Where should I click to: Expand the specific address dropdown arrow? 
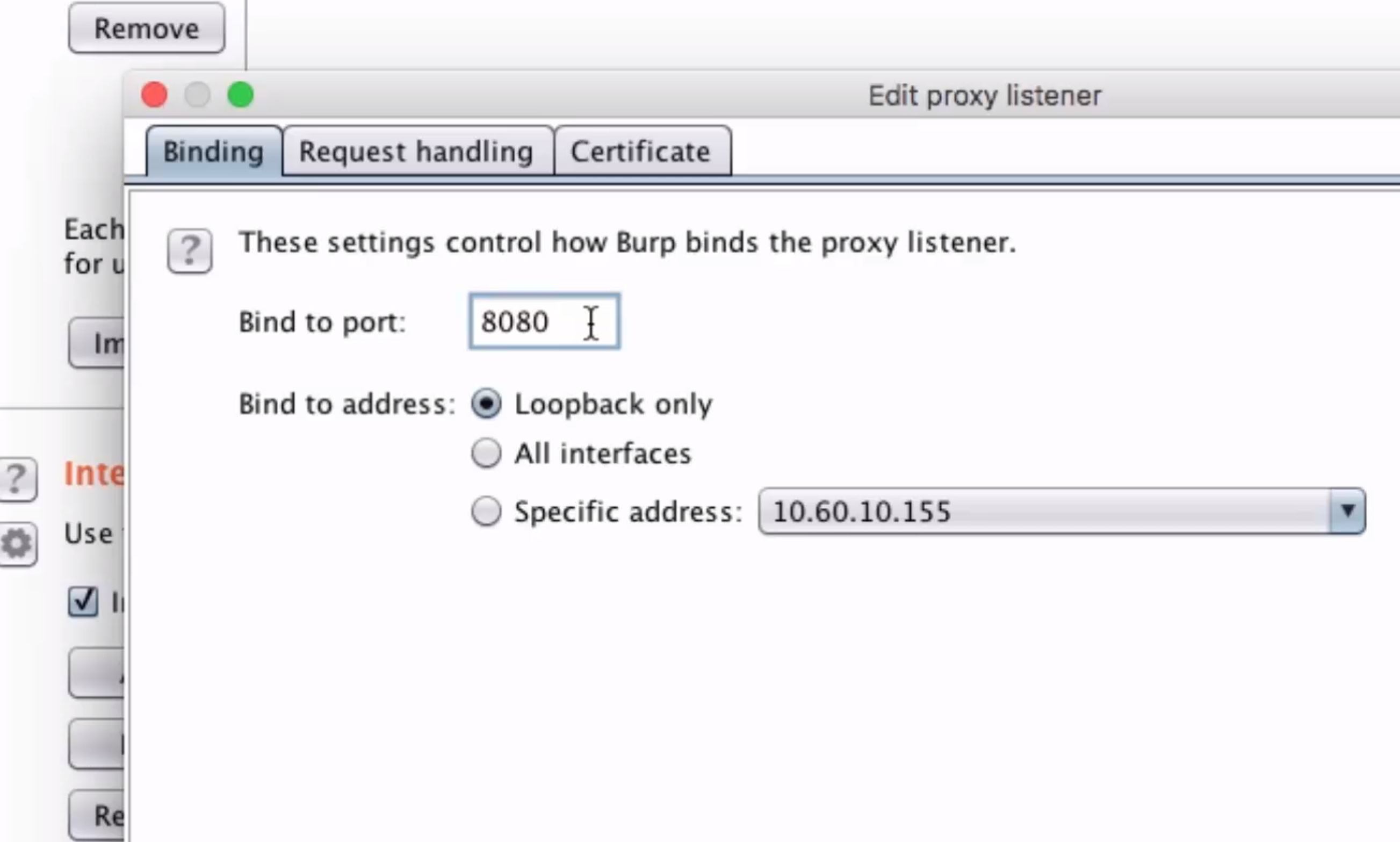click(x=1347, y=510)
